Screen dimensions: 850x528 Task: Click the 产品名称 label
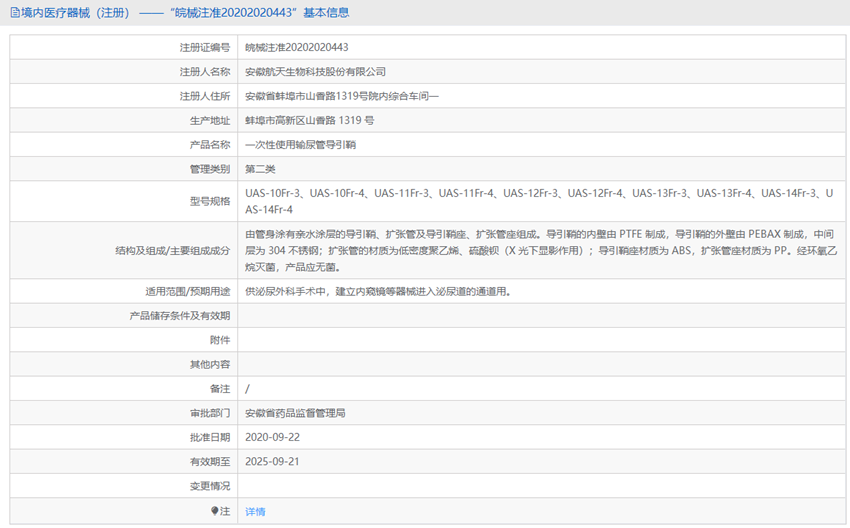(210, 145)
